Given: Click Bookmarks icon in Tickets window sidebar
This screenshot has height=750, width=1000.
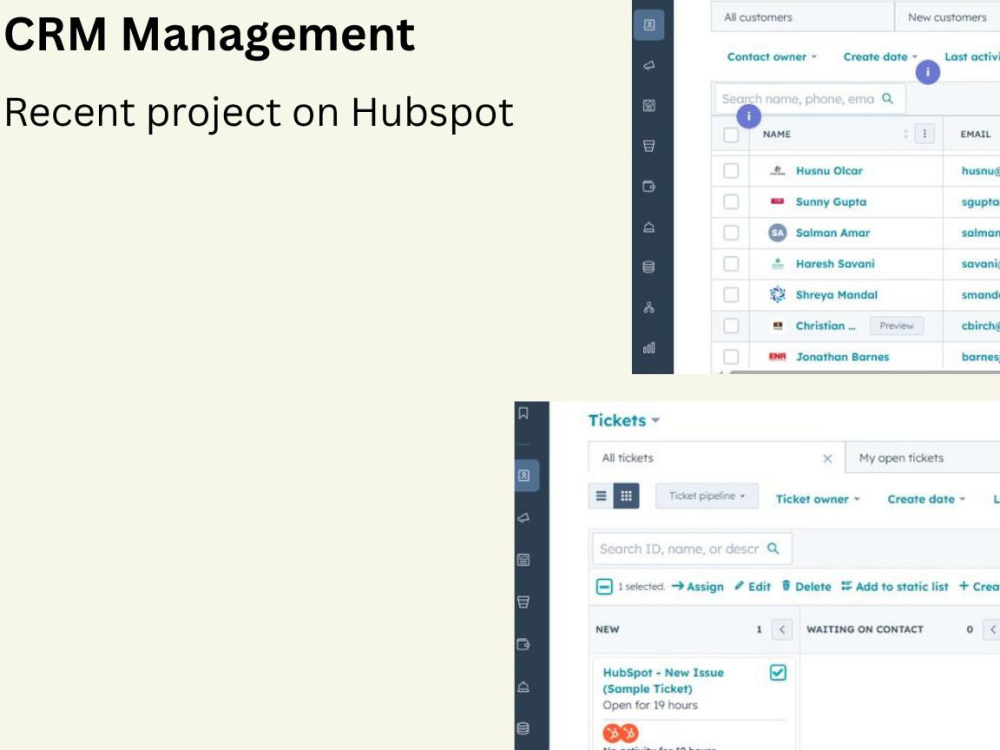Looking at the screenshot, I should [523, 413].
